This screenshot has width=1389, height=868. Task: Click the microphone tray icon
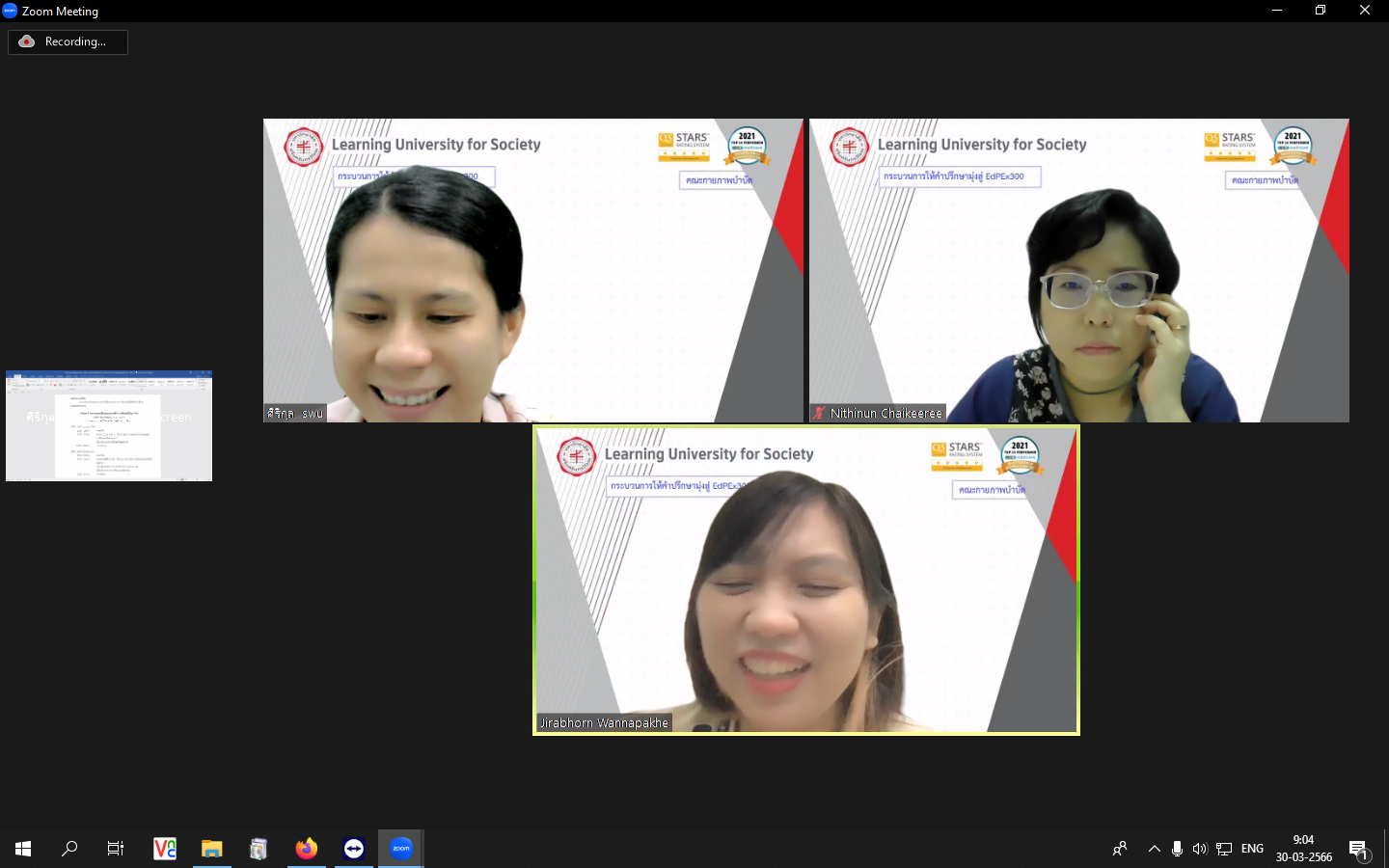click(1177, 849)
